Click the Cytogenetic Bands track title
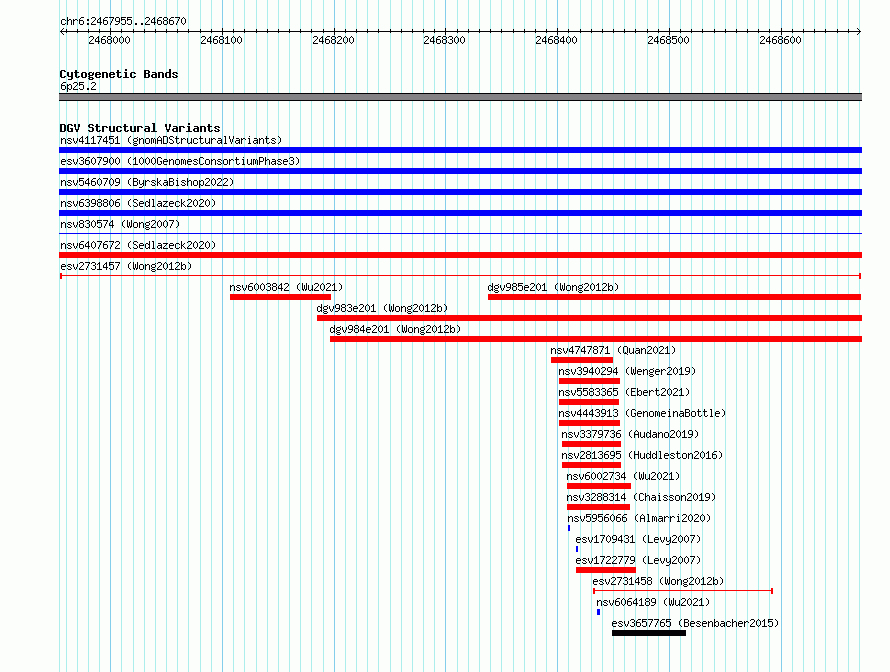 pyautogui.click(x=119, y=74)
